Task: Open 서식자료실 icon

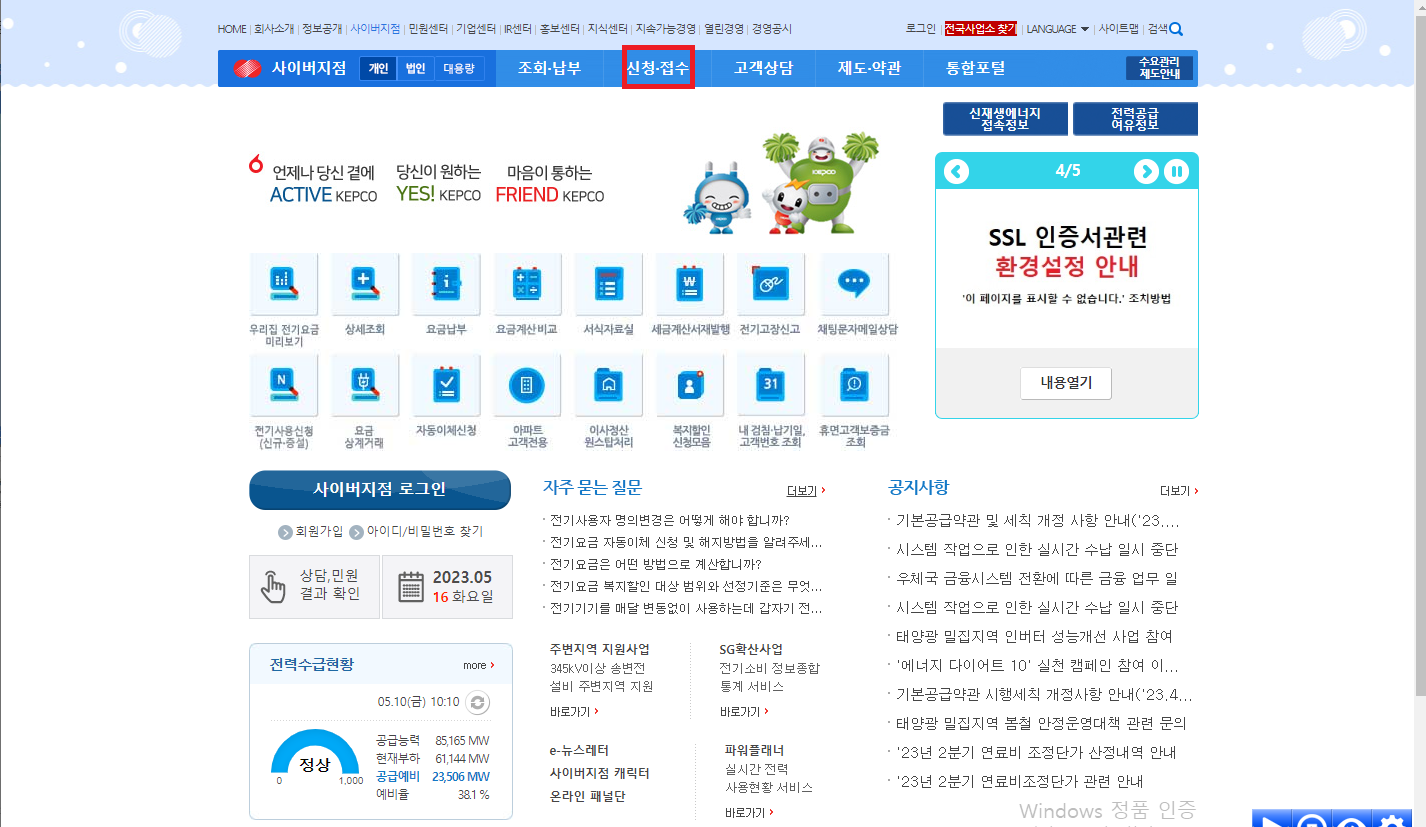Action: coord(608,285)
